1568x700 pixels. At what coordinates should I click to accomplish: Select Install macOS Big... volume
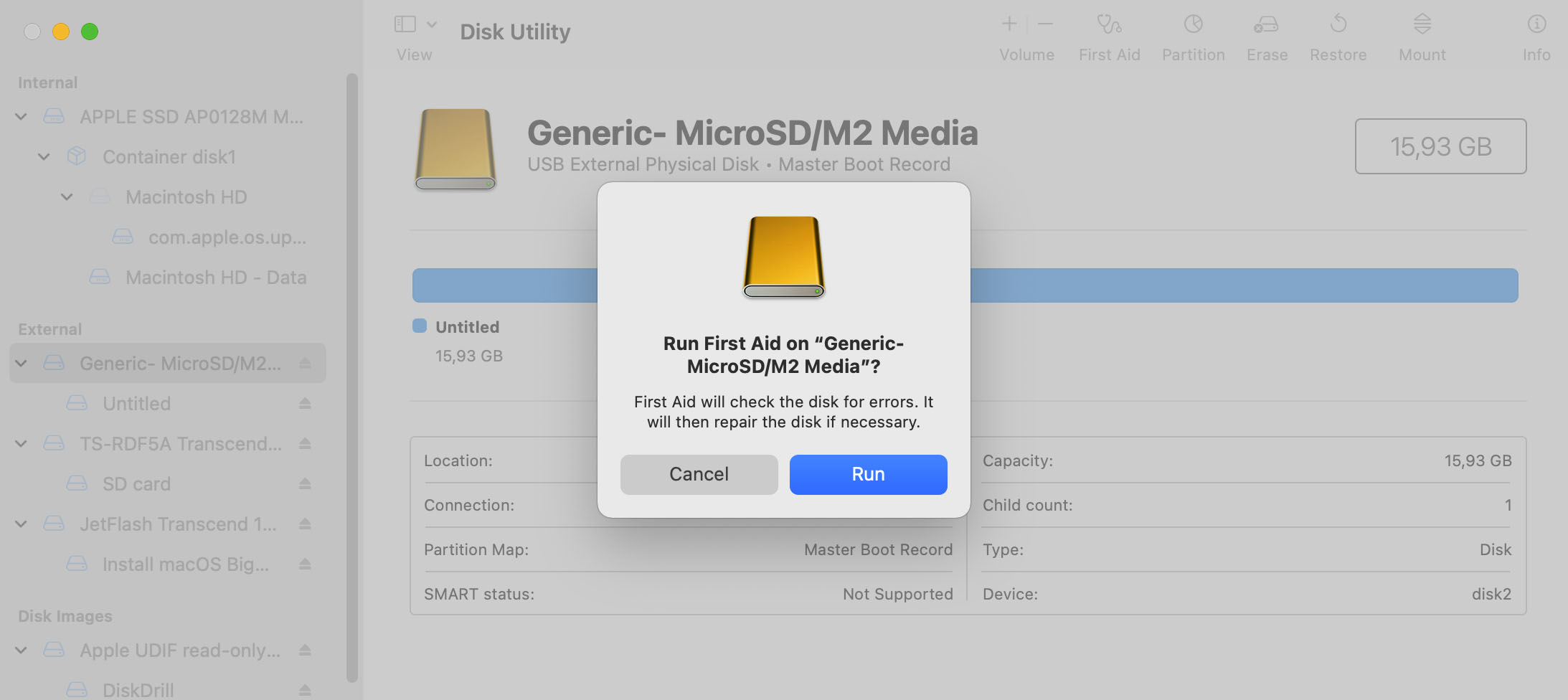coord(186,564)
